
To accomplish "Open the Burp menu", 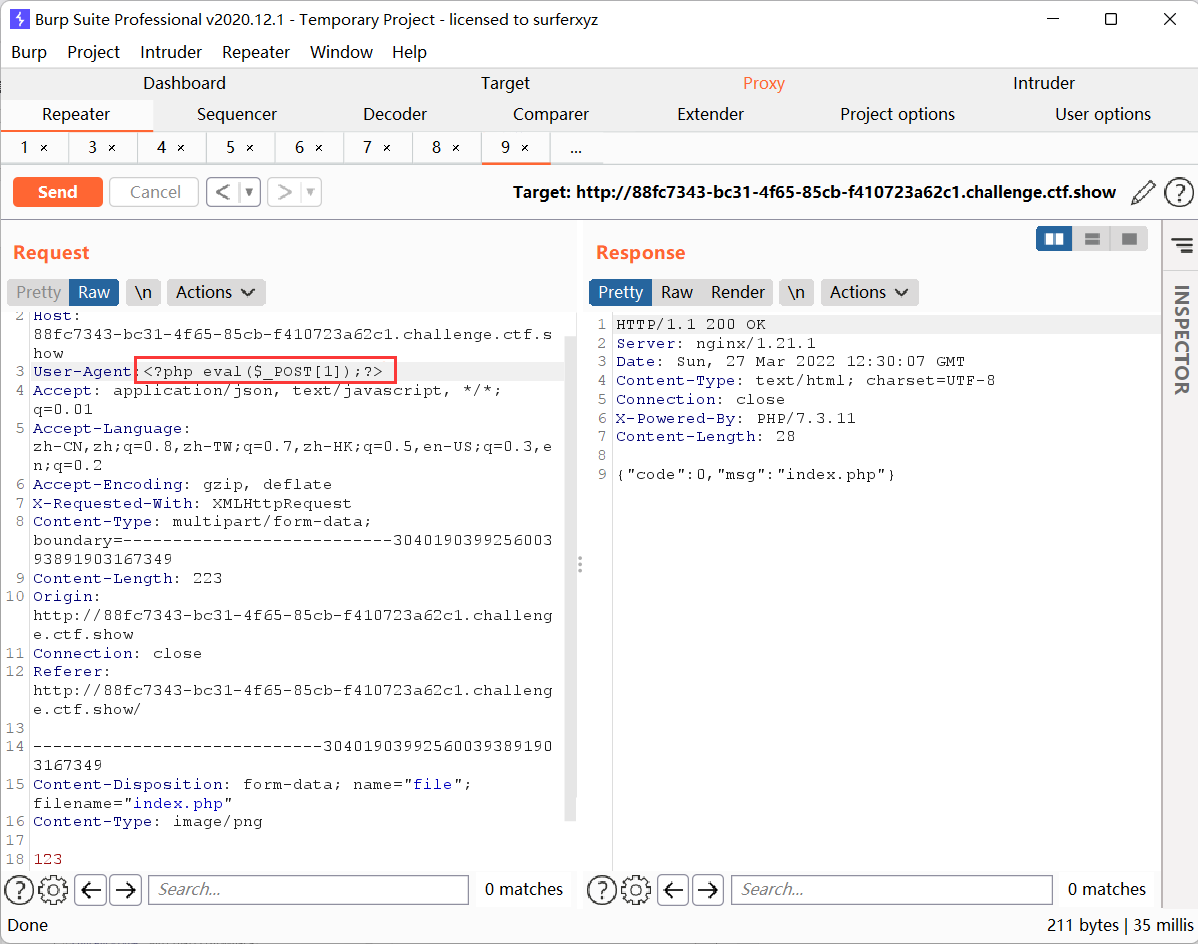I will [29, 52].
